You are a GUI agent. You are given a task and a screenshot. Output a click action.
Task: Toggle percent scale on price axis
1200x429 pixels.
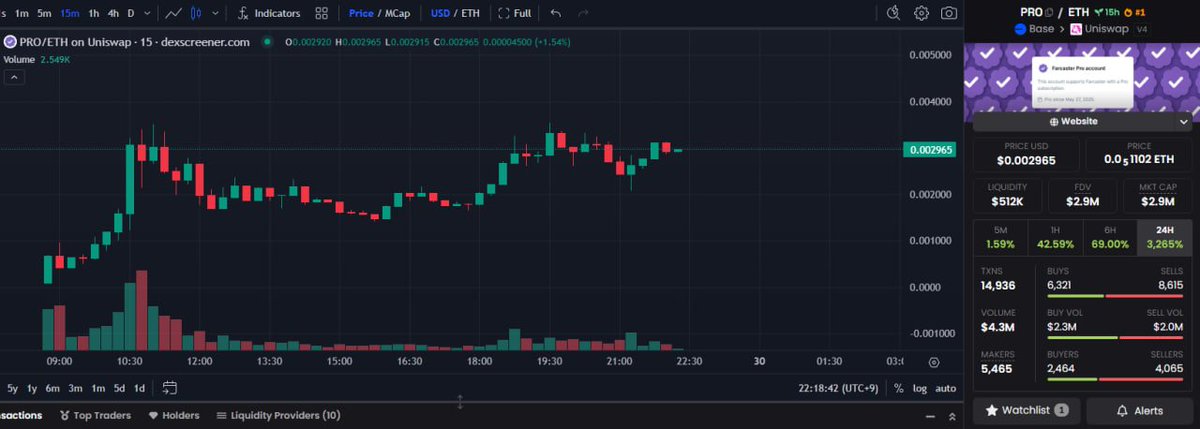(x=899, y=388)
